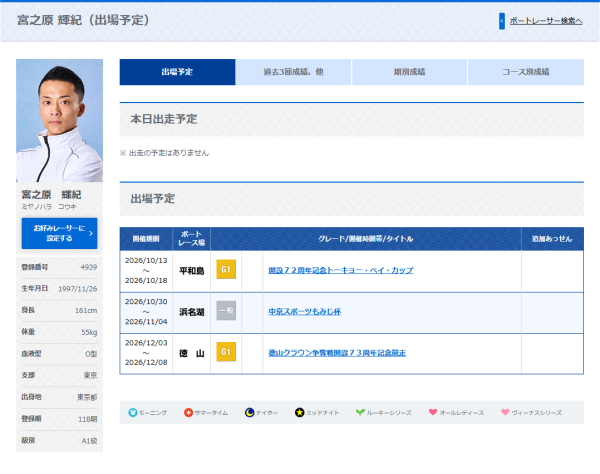Open the 出場予定 tab
600x474 pixels.
177,72
